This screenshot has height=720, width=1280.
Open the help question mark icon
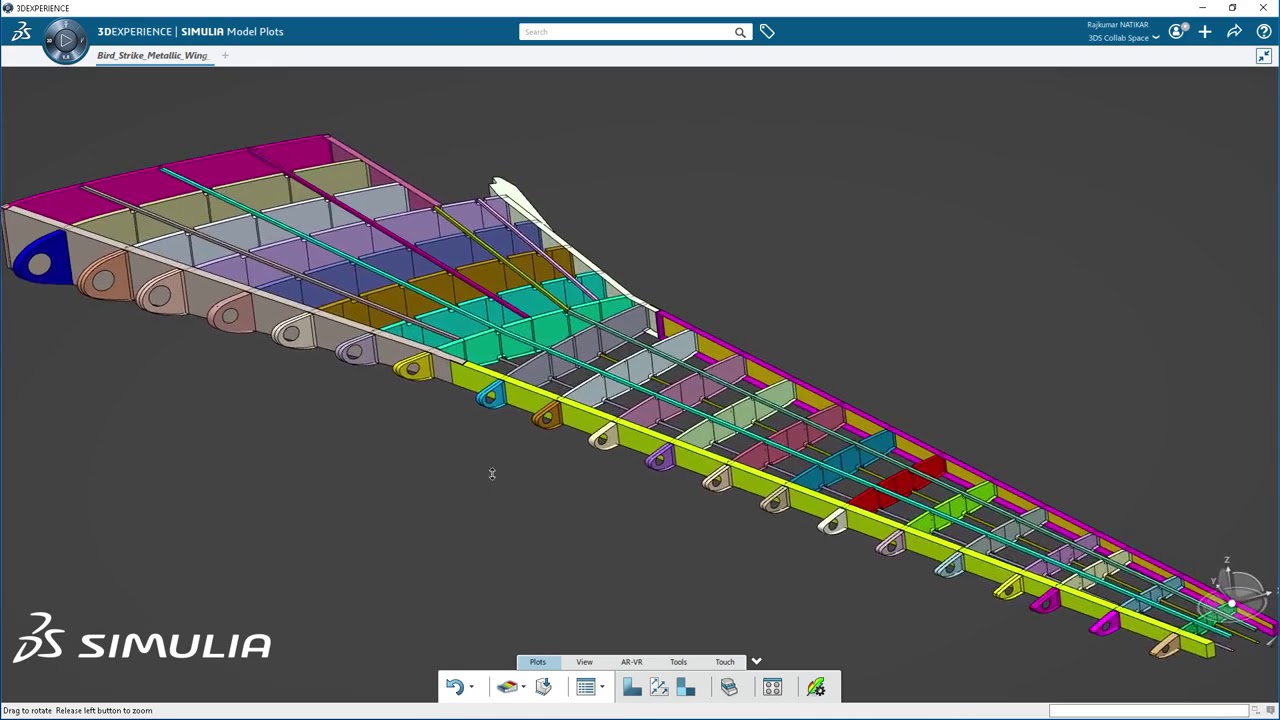click(1264, 32)
